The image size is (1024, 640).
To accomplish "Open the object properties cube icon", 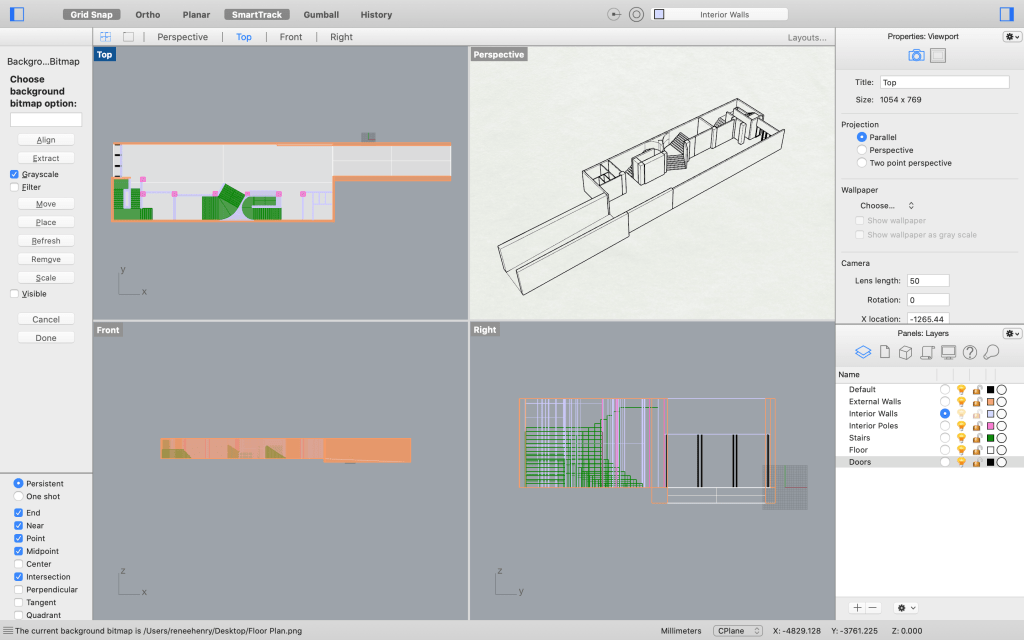I will [x=905, y=352].
